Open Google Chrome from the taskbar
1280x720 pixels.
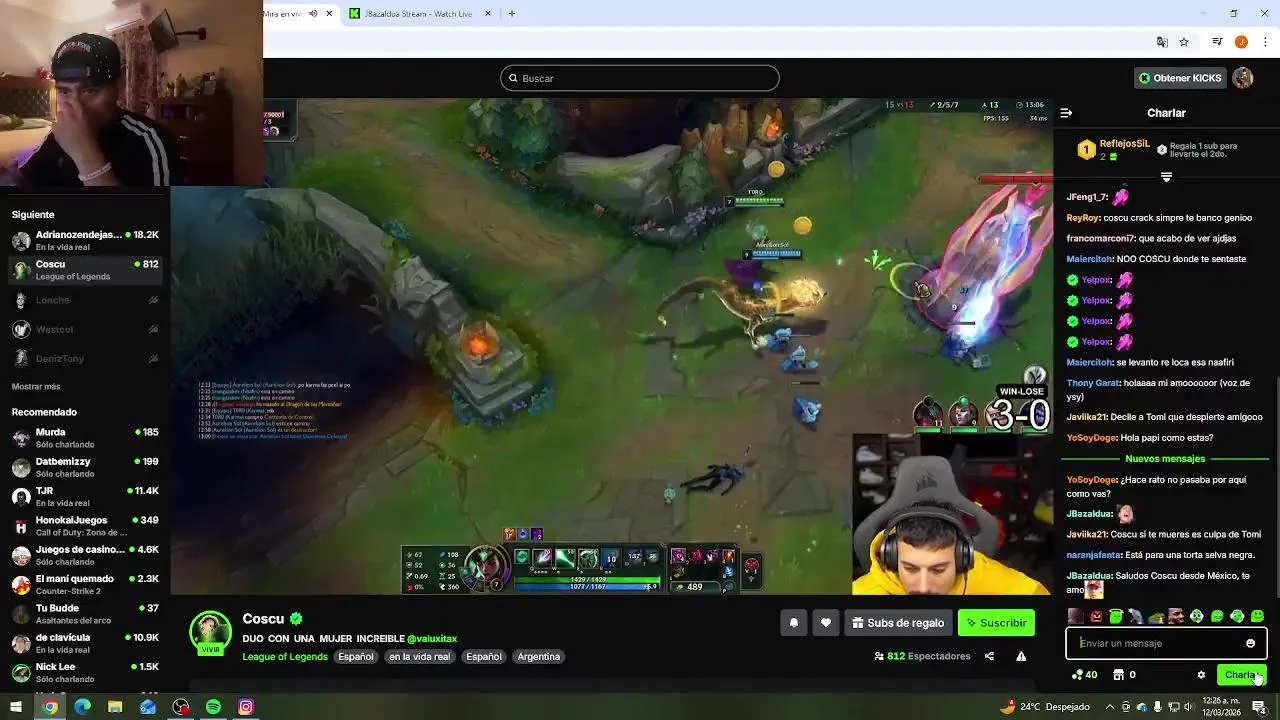(x=50, y=707)
